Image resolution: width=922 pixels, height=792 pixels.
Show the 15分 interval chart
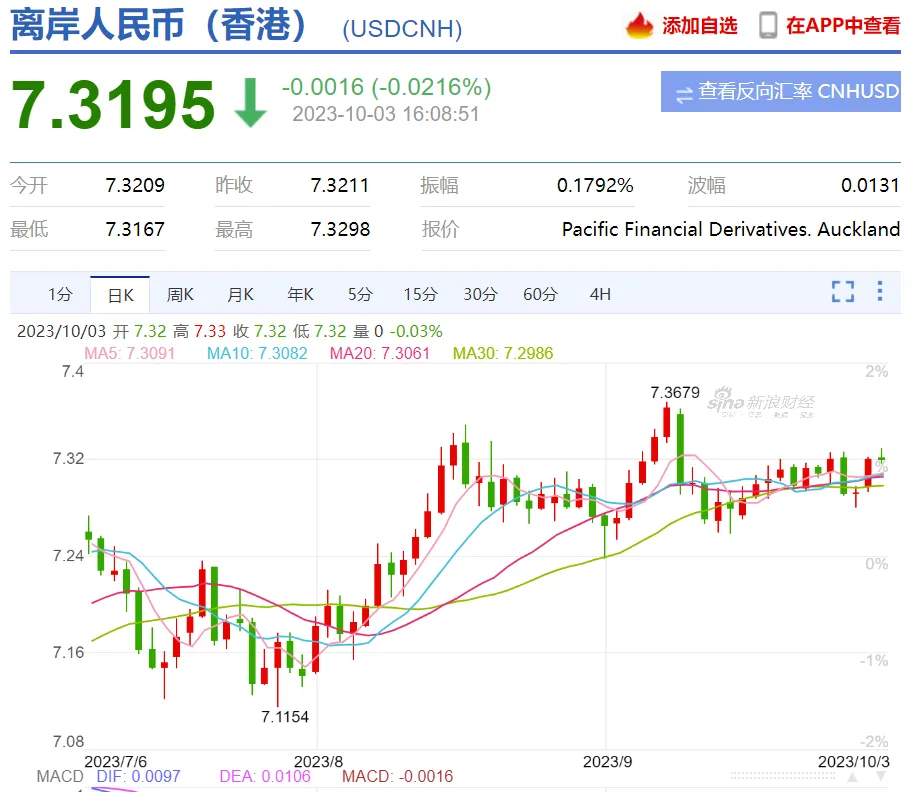point(420,294)
